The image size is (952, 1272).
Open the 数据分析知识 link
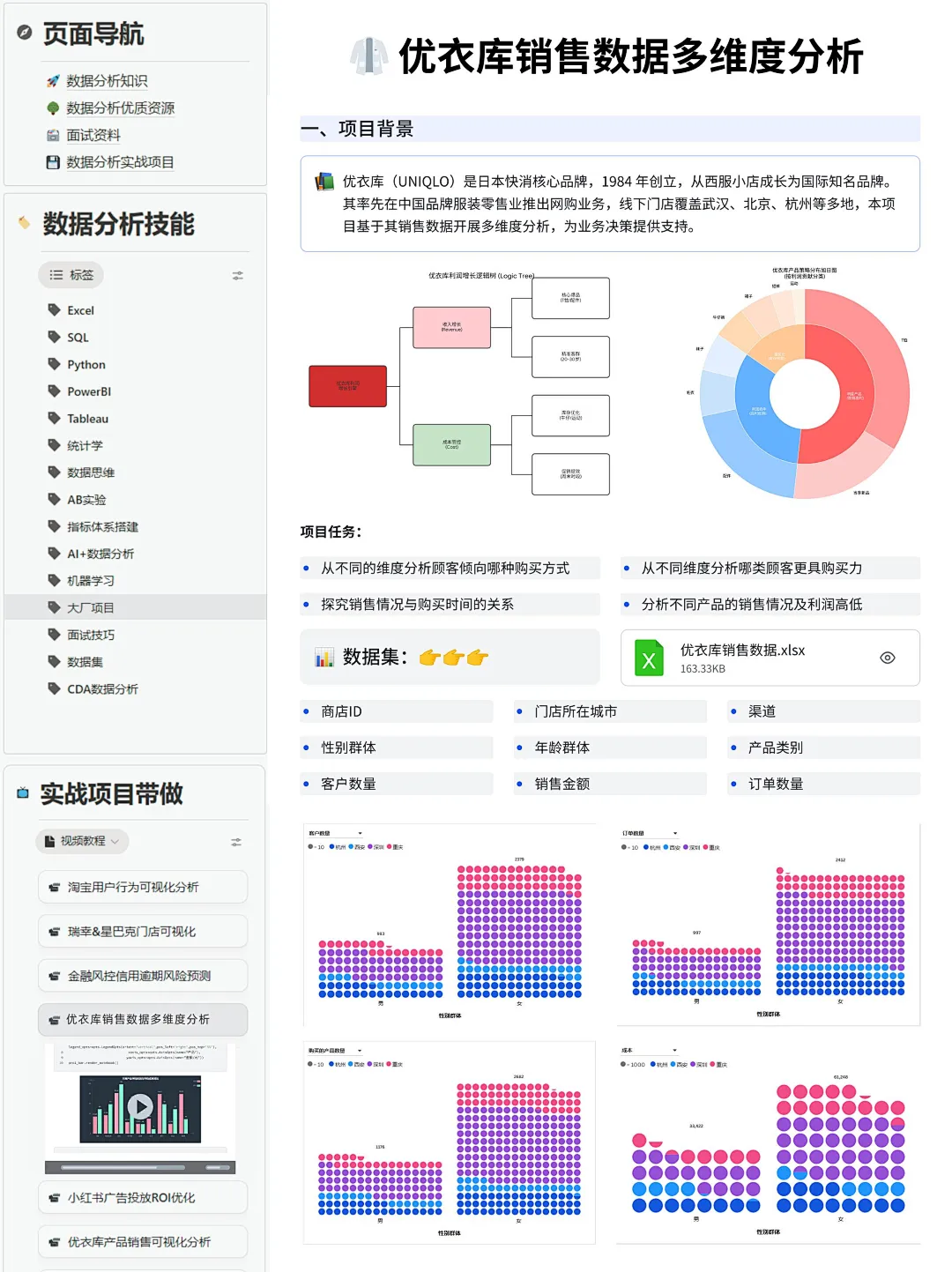coord(107,81)
